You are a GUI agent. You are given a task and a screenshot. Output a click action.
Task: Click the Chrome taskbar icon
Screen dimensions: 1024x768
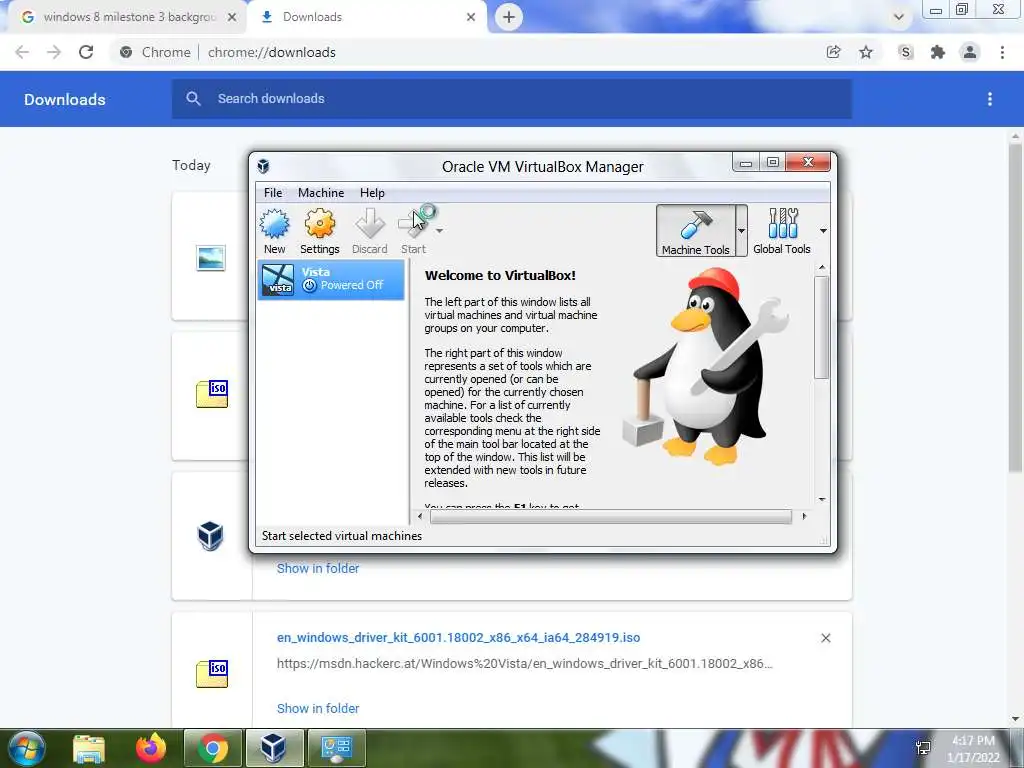[x=213, y=748]
